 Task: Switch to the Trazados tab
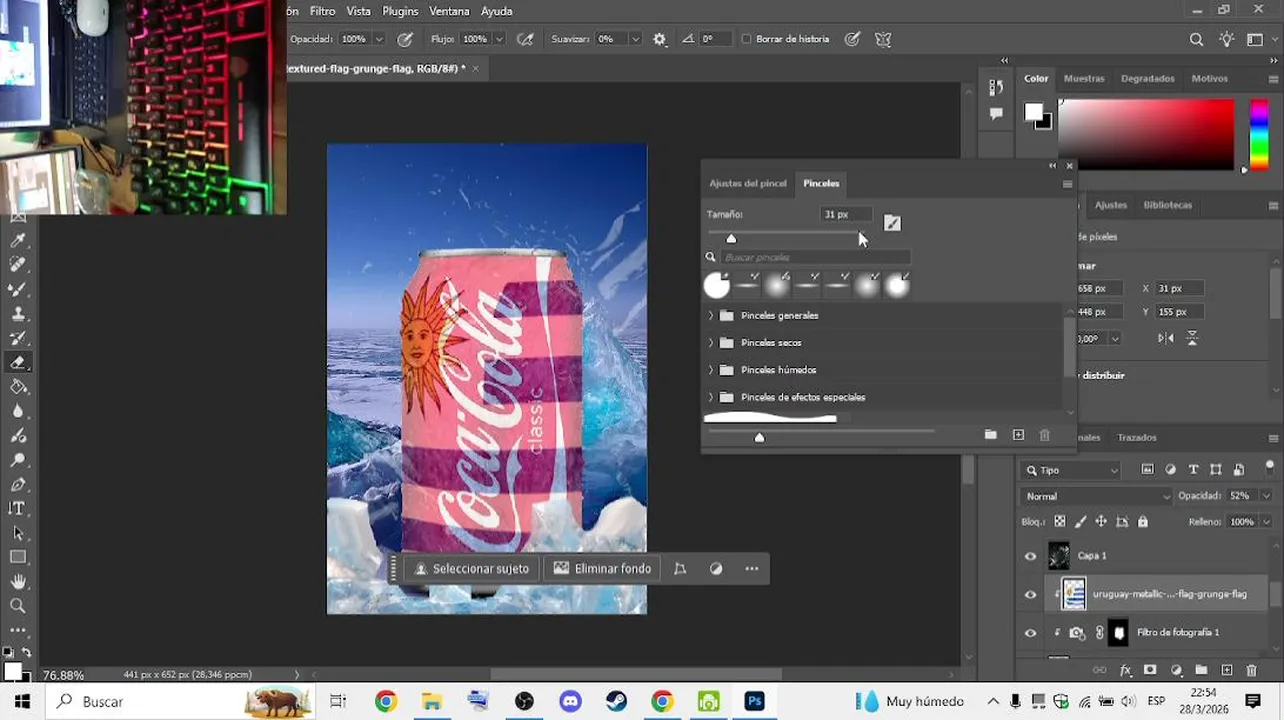[x=1137, y=437]
